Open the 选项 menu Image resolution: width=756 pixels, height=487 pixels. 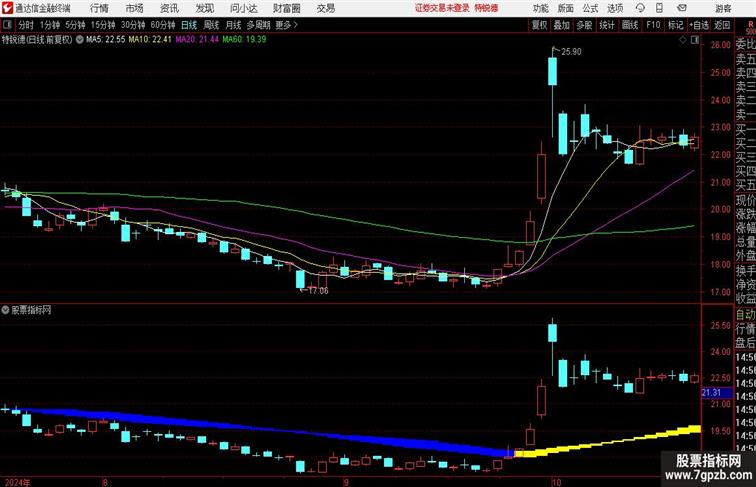pos(615,8)
